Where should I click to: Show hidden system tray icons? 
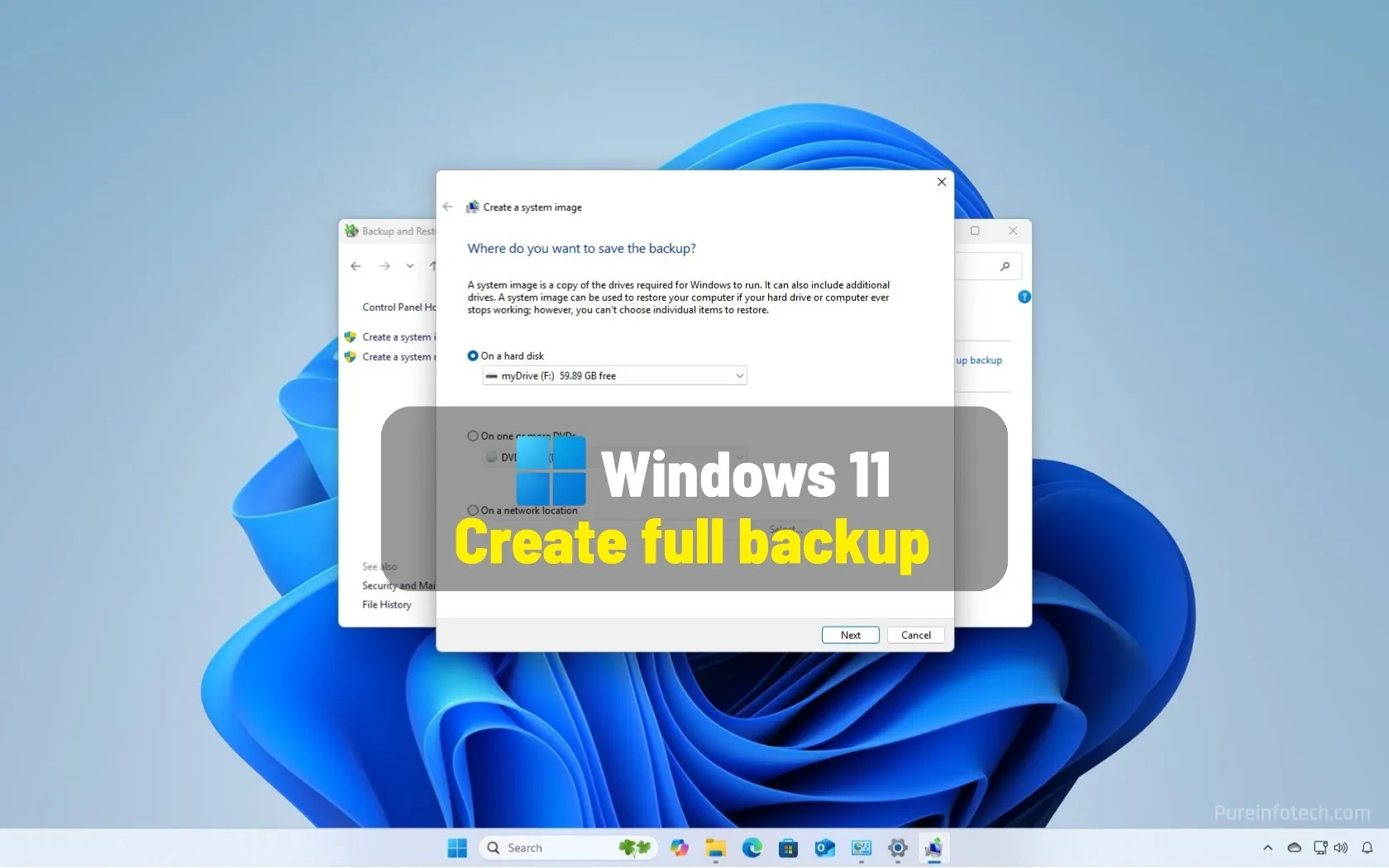(x=1267, y=847)
